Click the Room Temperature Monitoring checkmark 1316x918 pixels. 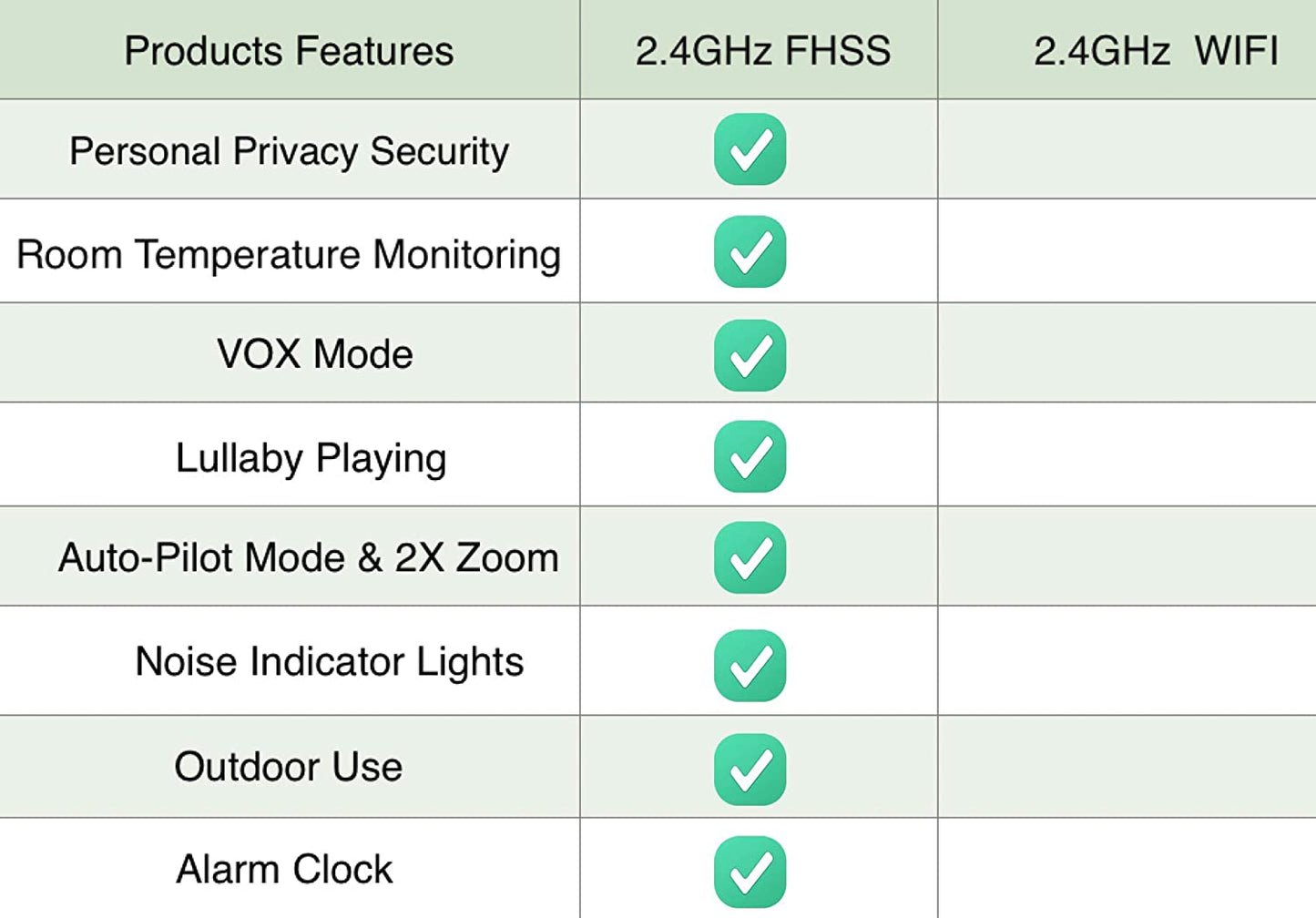(x=750, y=251)
